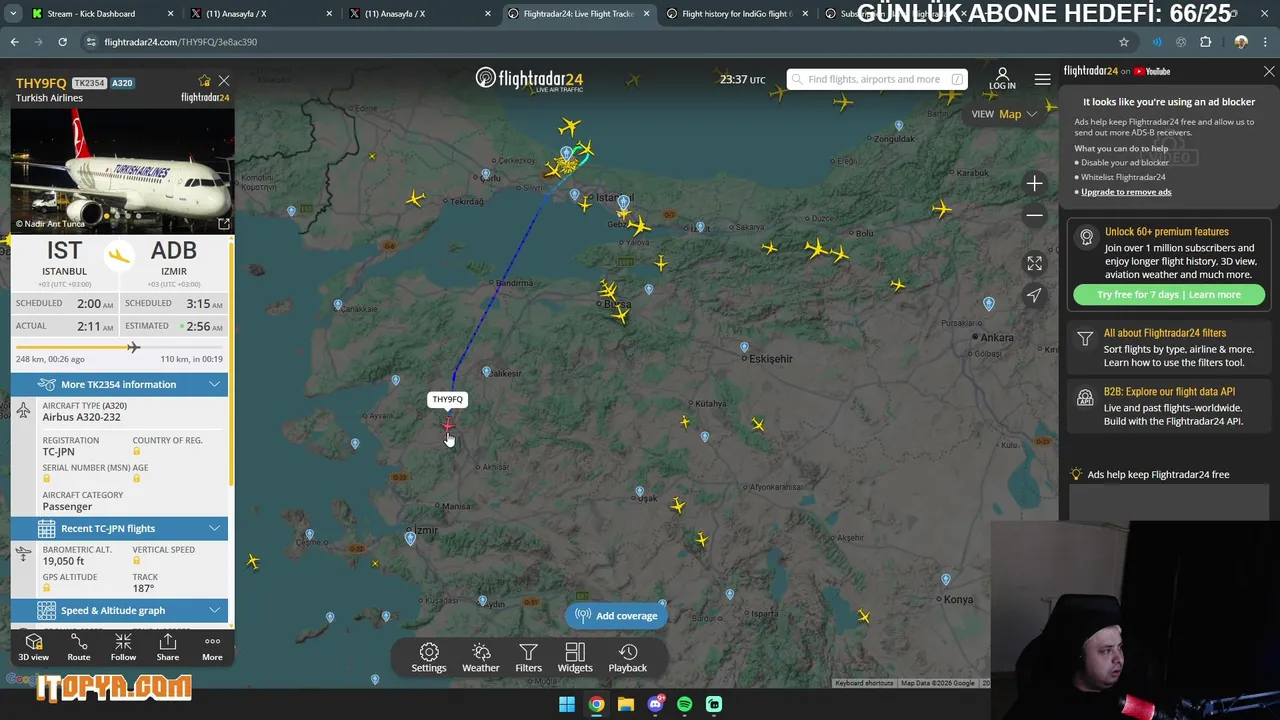
Task: Open the VIEW Map dropdown
Action: pos(1005,114)
